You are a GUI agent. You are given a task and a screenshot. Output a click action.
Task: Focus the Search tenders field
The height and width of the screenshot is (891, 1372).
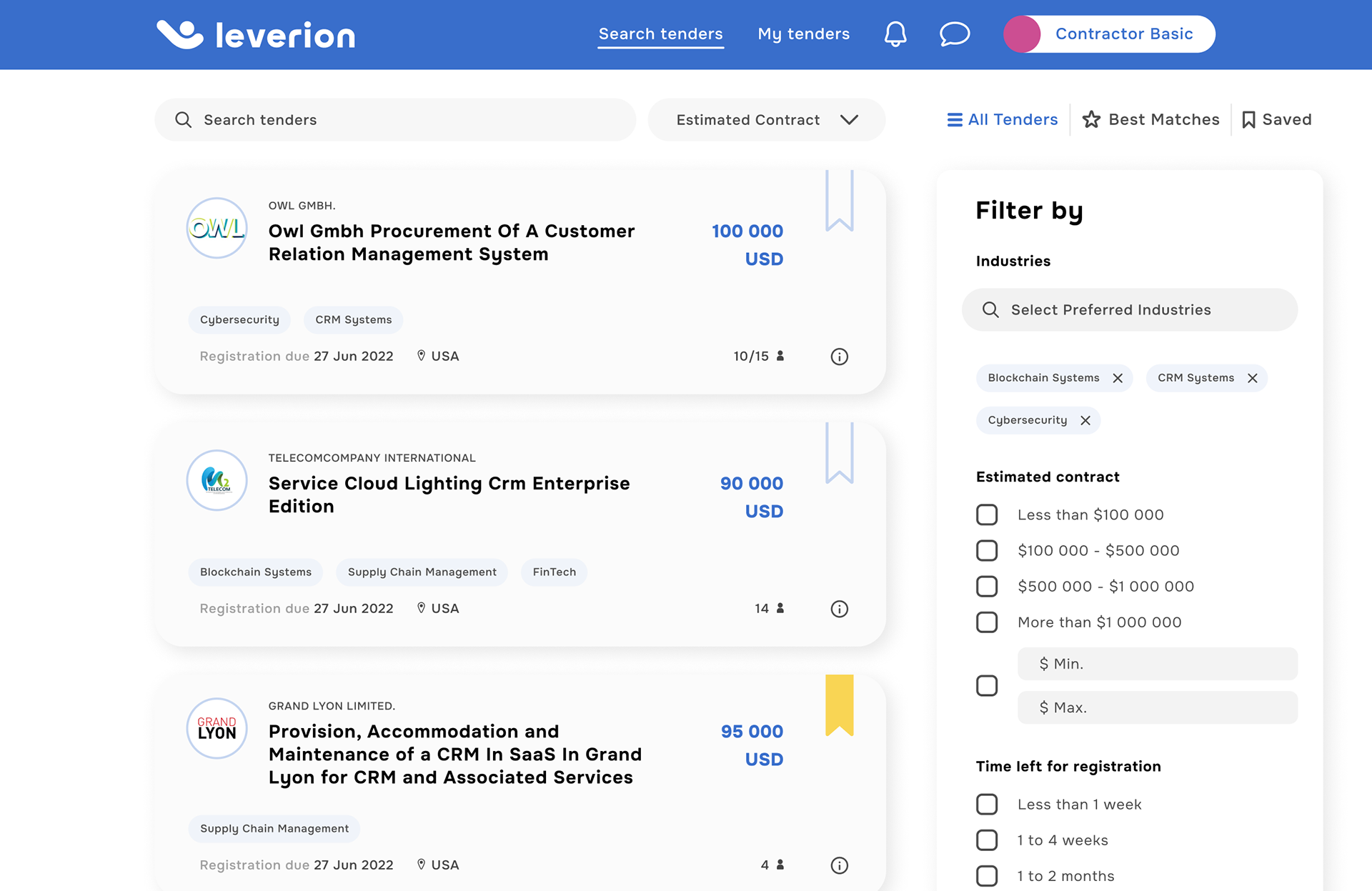[395, 120]
